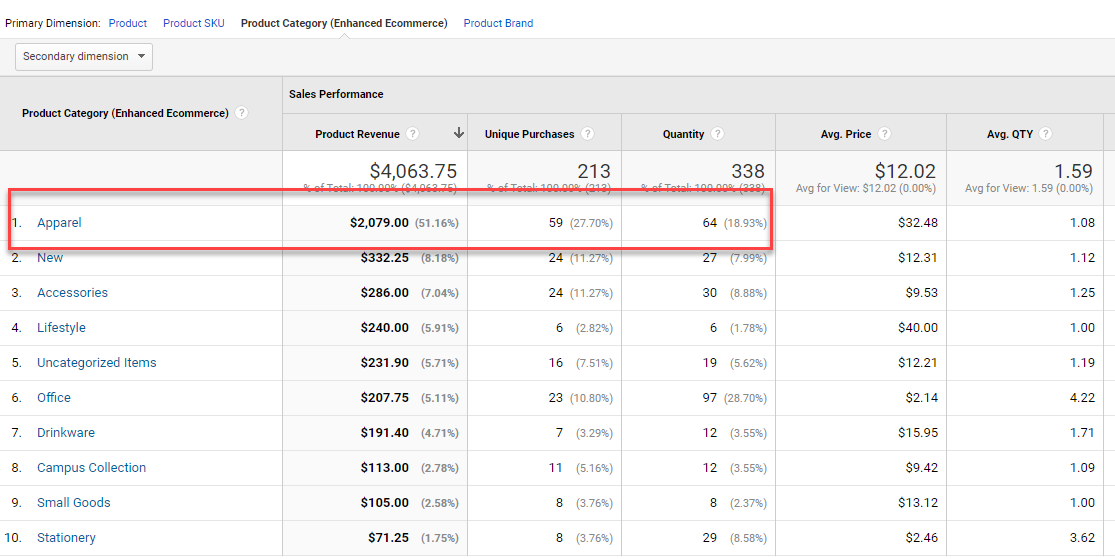Switch primary dimension to Product
Screen dimensions: 1115x559
coord(128,23)
